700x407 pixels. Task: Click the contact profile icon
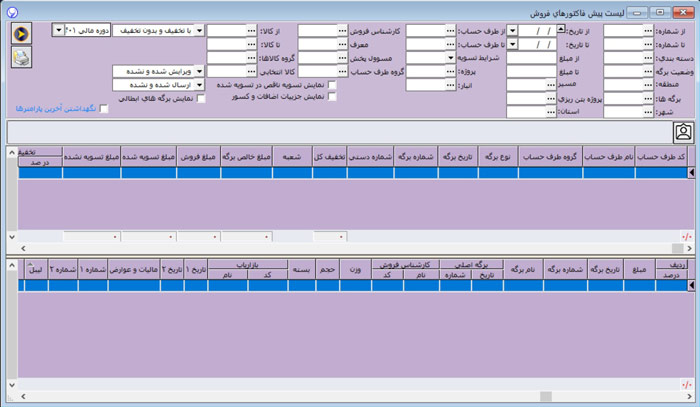pyautogui.click(x=684, y=132)
